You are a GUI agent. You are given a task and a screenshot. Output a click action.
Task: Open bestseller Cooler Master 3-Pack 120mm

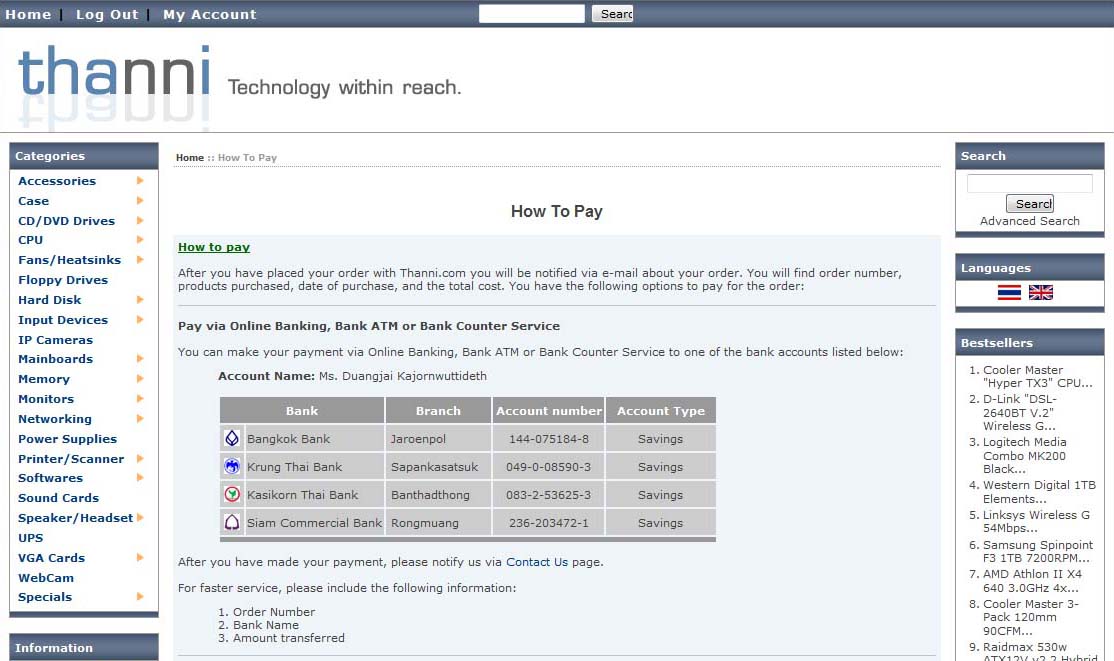tap(1031, 617)
